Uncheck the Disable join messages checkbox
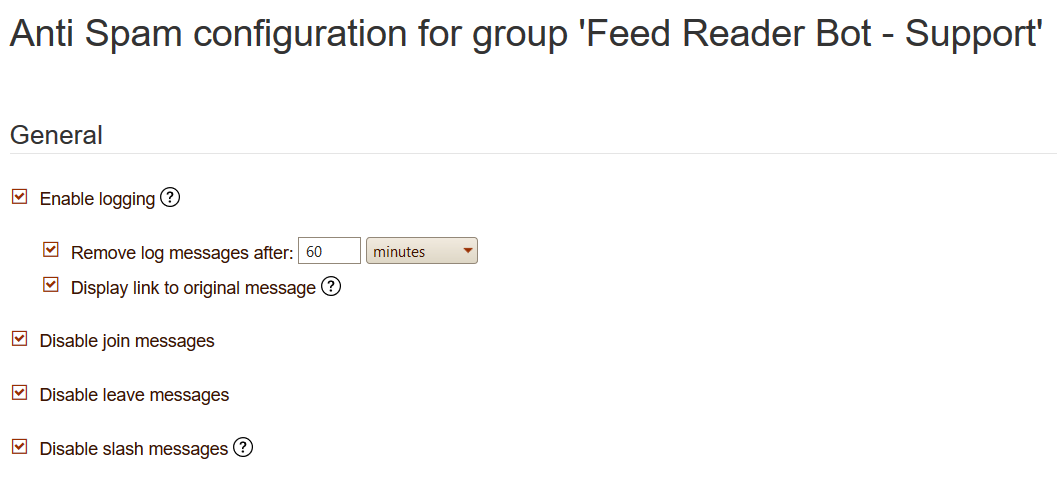This screenshot has height=485, width=1057. [x=19, y=339]
